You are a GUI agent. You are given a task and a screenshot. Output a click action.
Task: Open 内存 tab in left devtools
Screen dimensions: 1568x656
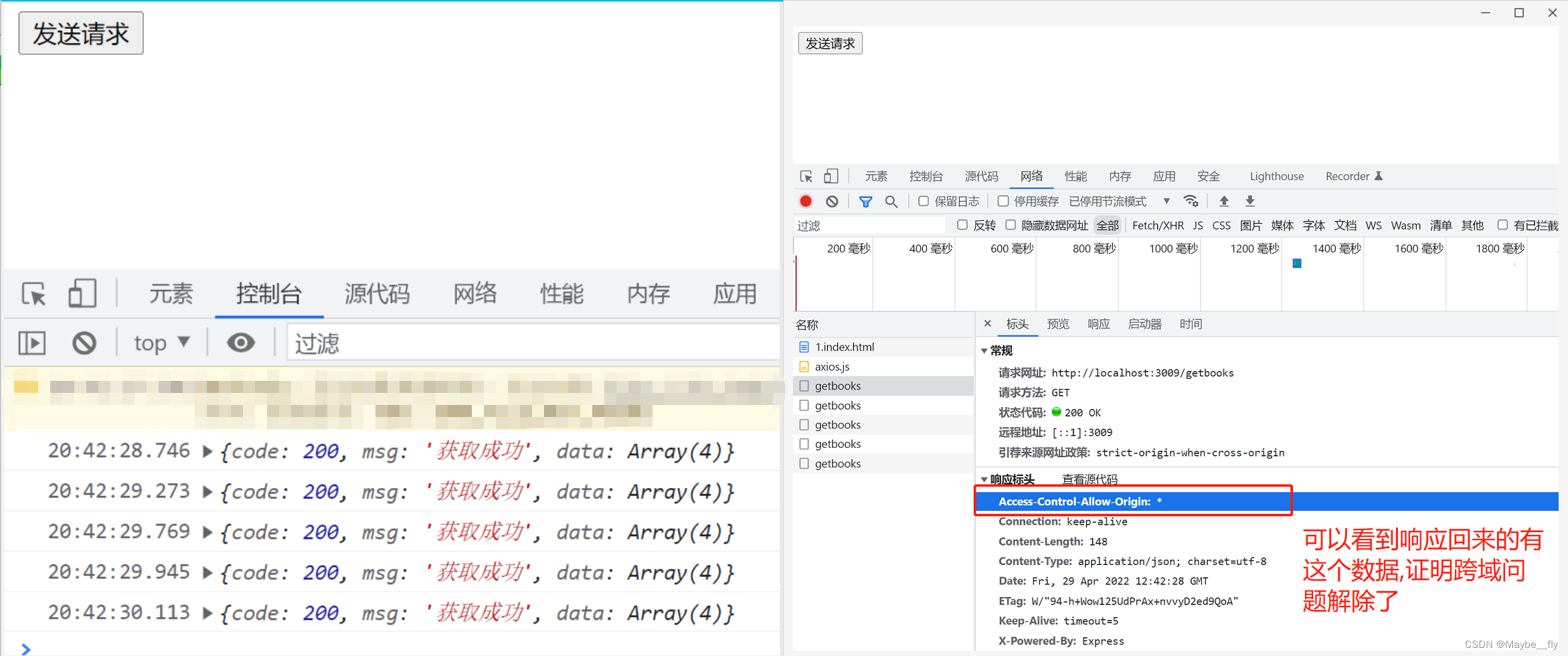[x=649, y=294]
